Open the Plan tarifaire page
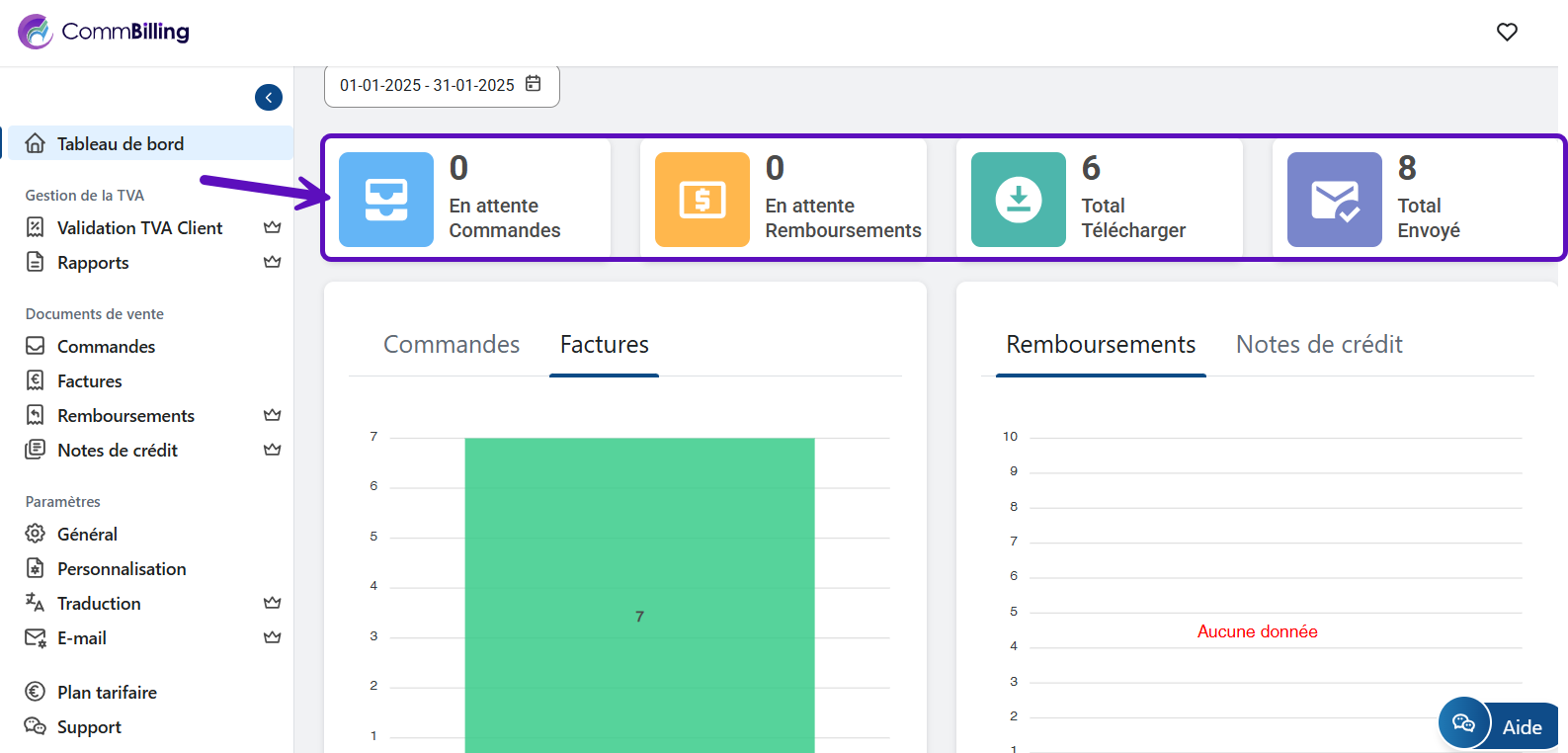Screen dimensions: 1568x753 (107, 693)
